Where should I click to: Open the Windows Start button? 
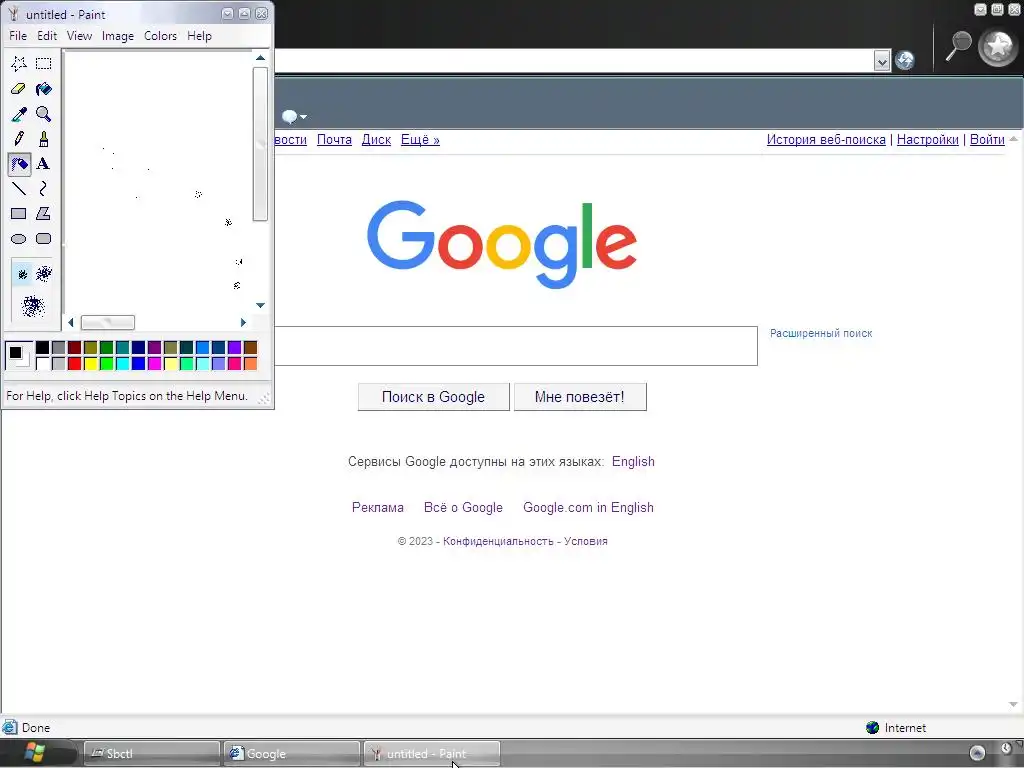(x=34, y=753)
